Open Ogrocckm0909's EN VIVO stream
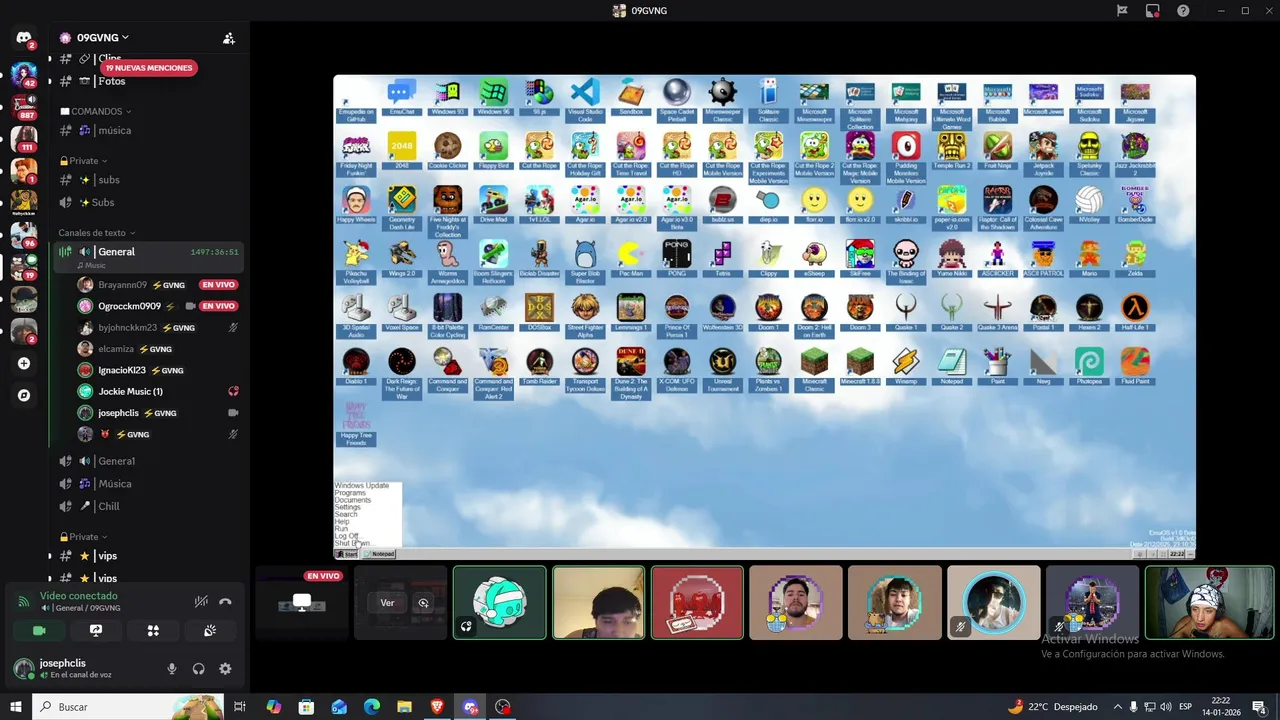 coord(218,306)
